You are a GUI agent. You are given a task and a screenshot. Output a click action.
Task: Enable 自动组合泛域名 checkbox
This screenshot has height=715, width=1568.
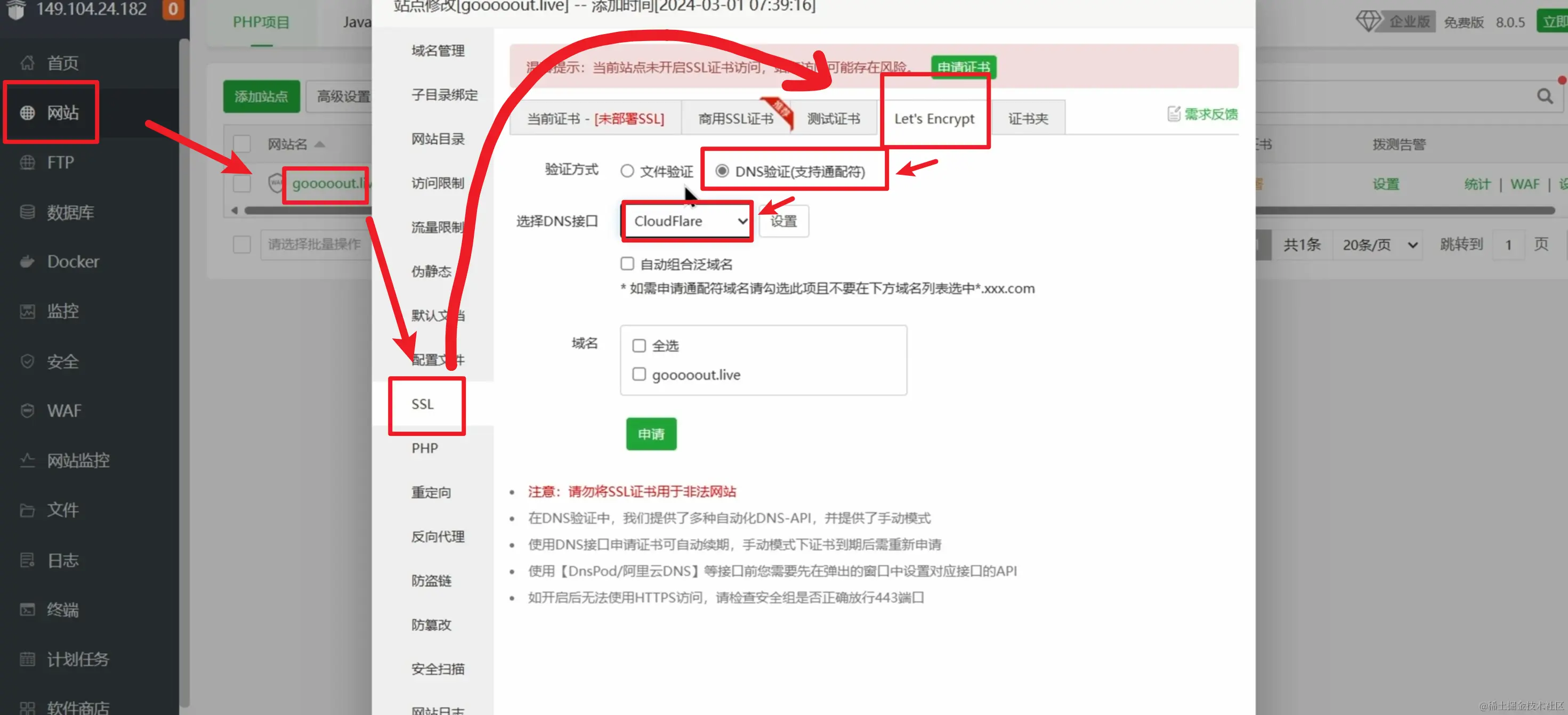pos(627,264)
